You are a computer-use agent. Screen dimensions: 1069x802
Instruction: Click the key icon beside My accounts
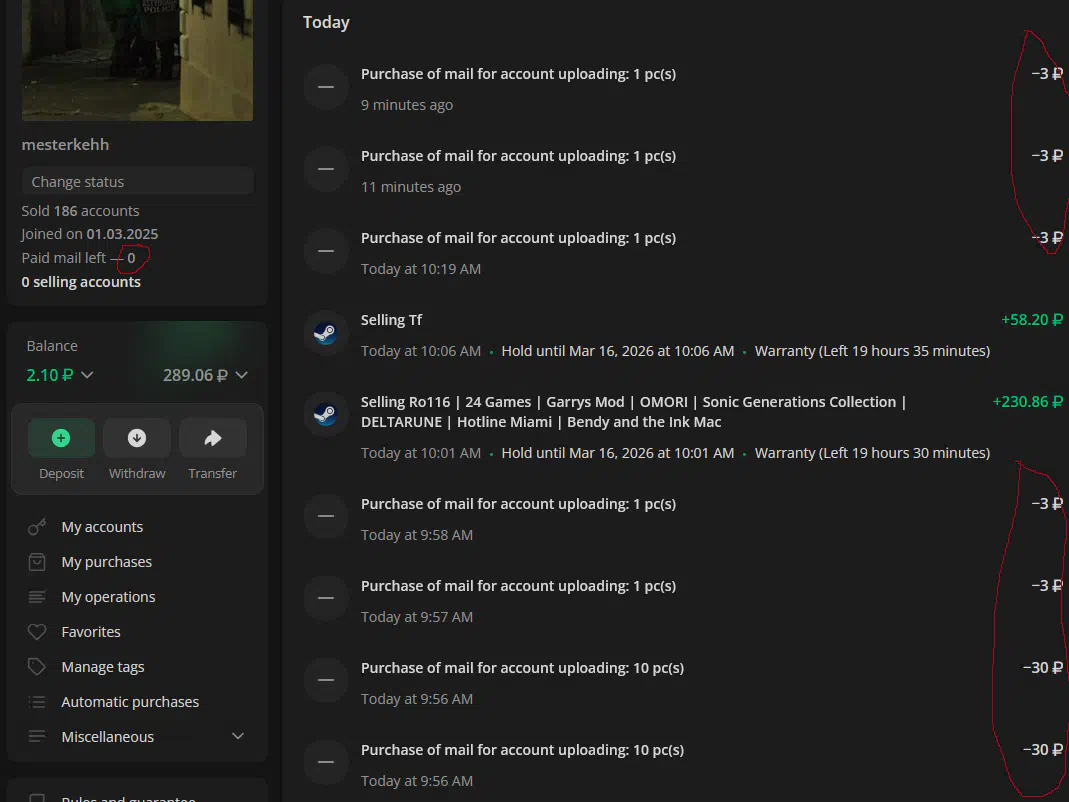click(x=37, y=527)
